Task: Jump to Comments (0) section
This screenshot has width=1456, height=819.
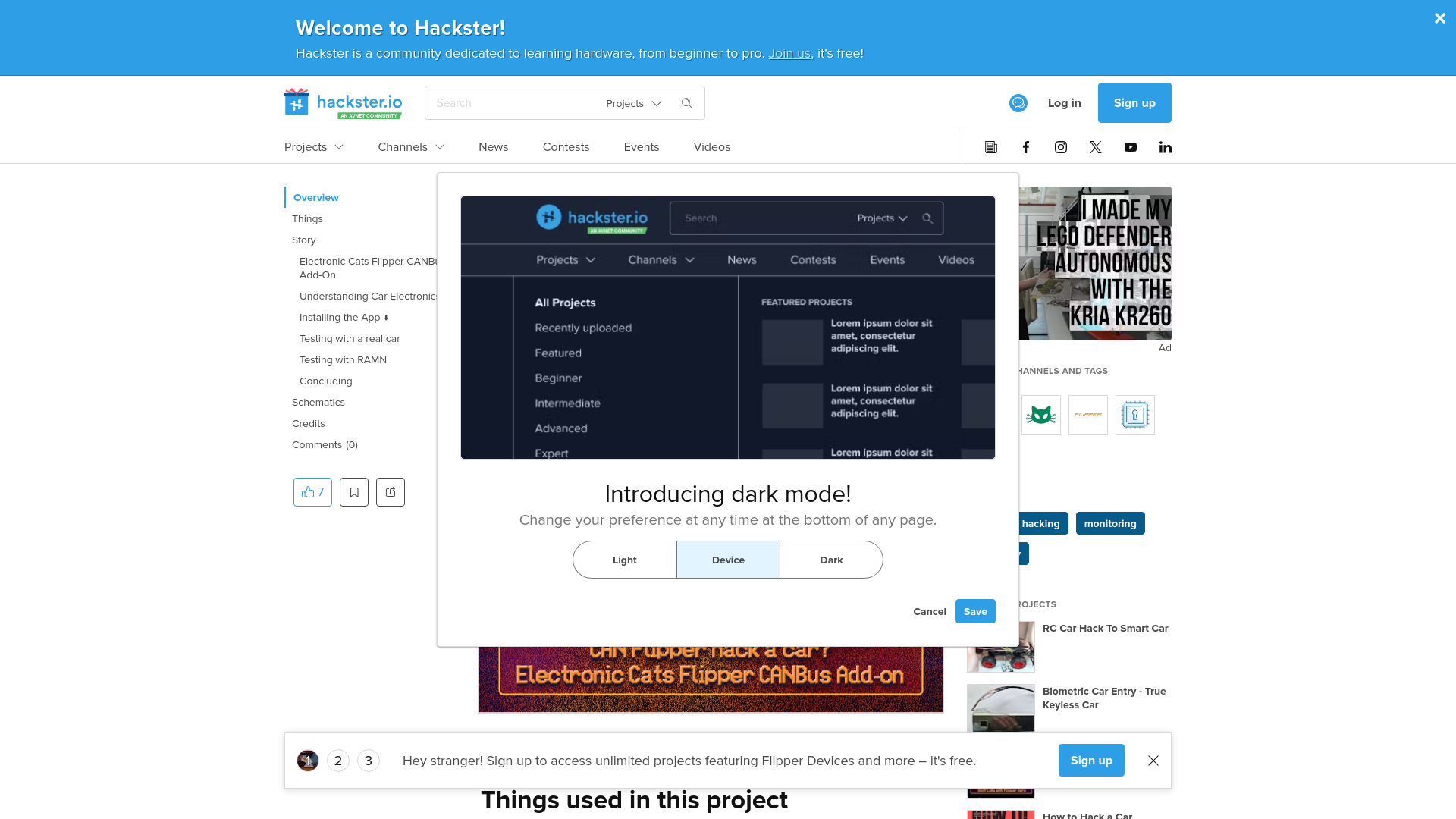Action: [x=325, y=444]
